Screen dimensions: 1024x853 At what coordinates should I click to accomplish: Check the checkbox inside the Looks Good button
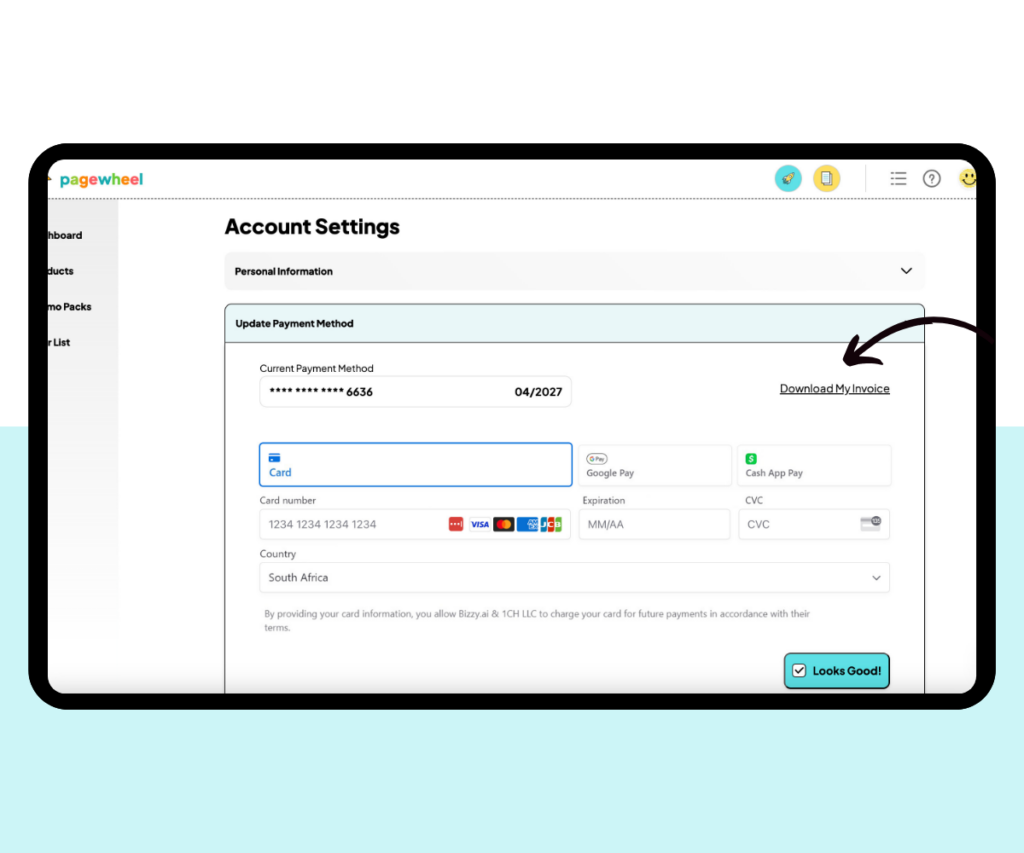pos(799,670)
